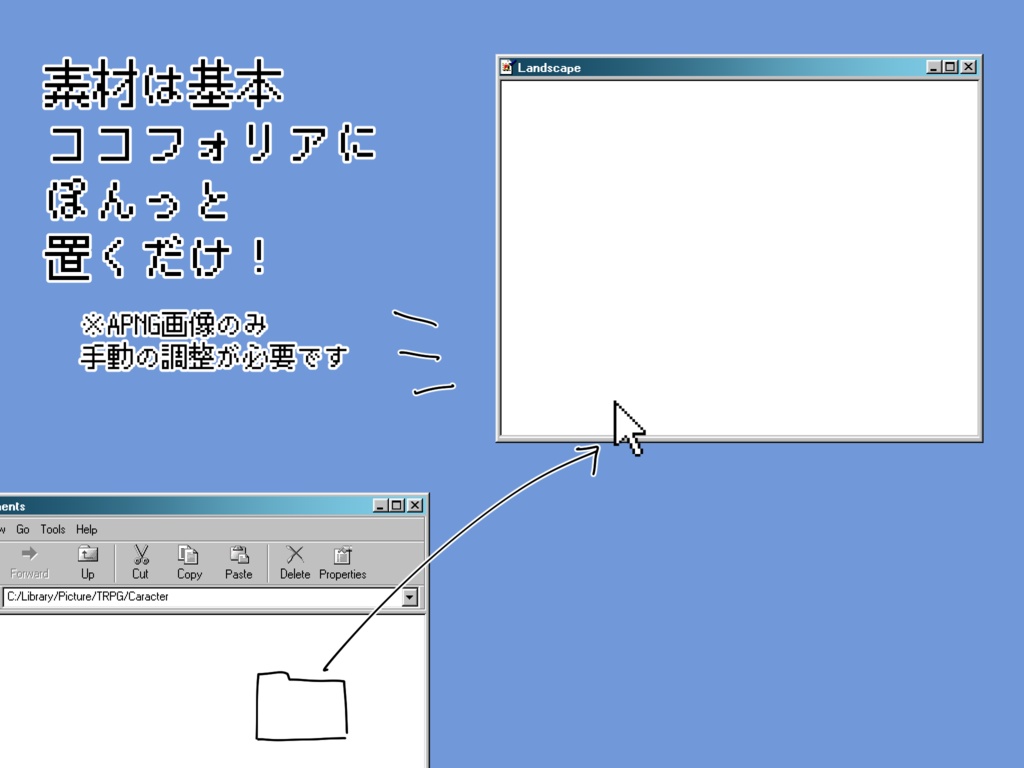Open the Help menu
The height and width of the screenshot is (768, 1024).
[x=86, y=529]
